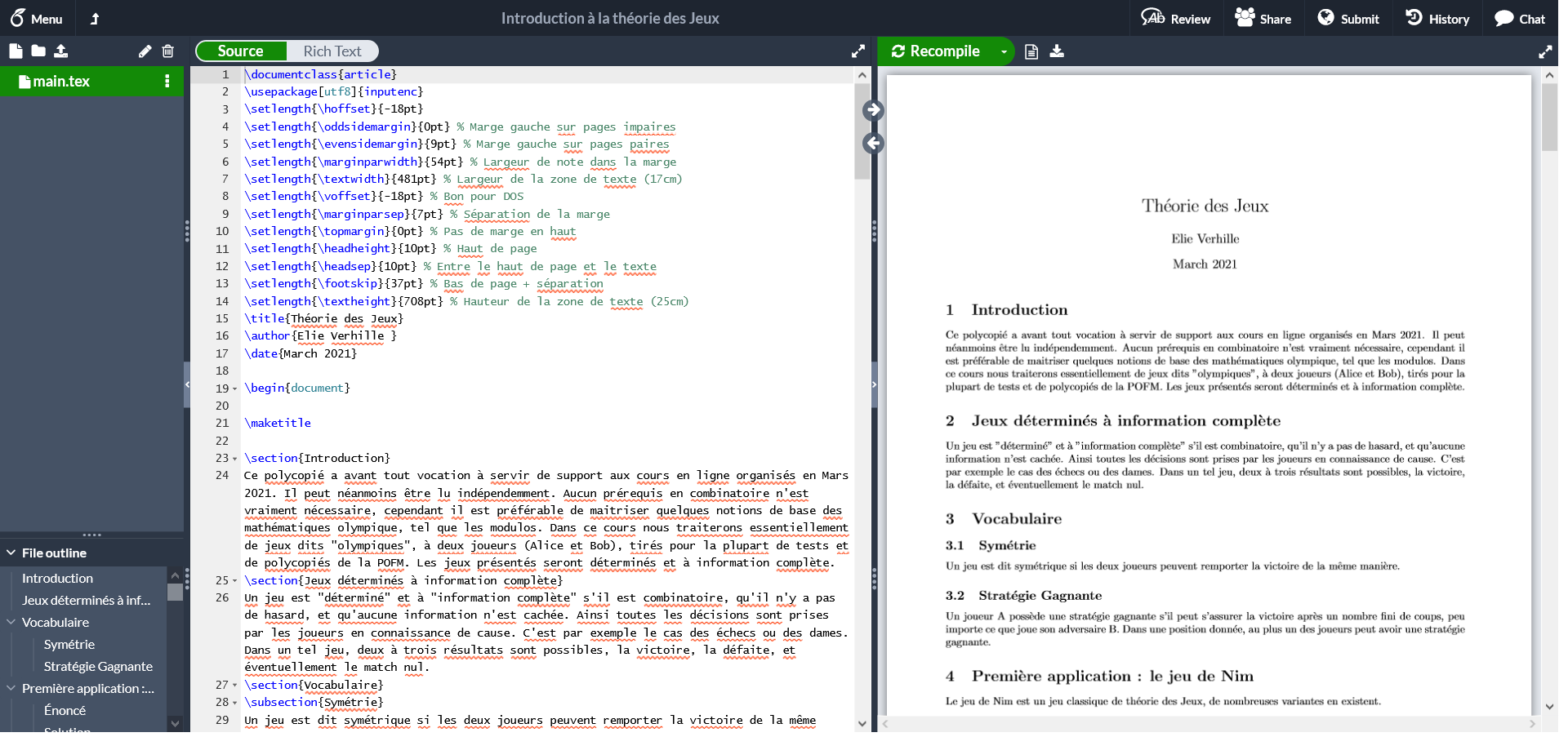Open the compile logs icon
This screenshot has height=737, width=1568.
point(1031,51)
